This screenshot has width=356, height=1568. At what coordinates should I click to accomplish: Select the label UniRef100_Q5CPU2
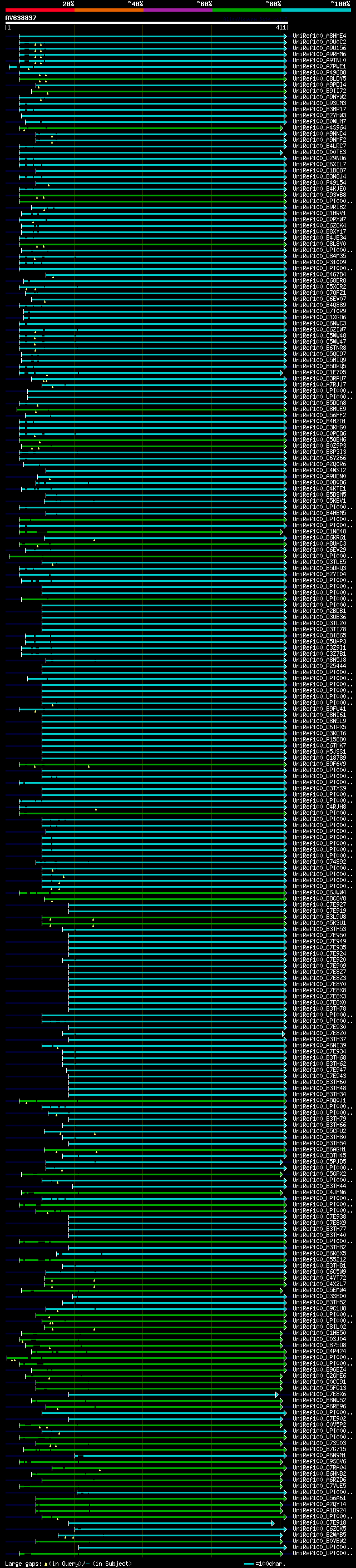(x=319, y=1131)
